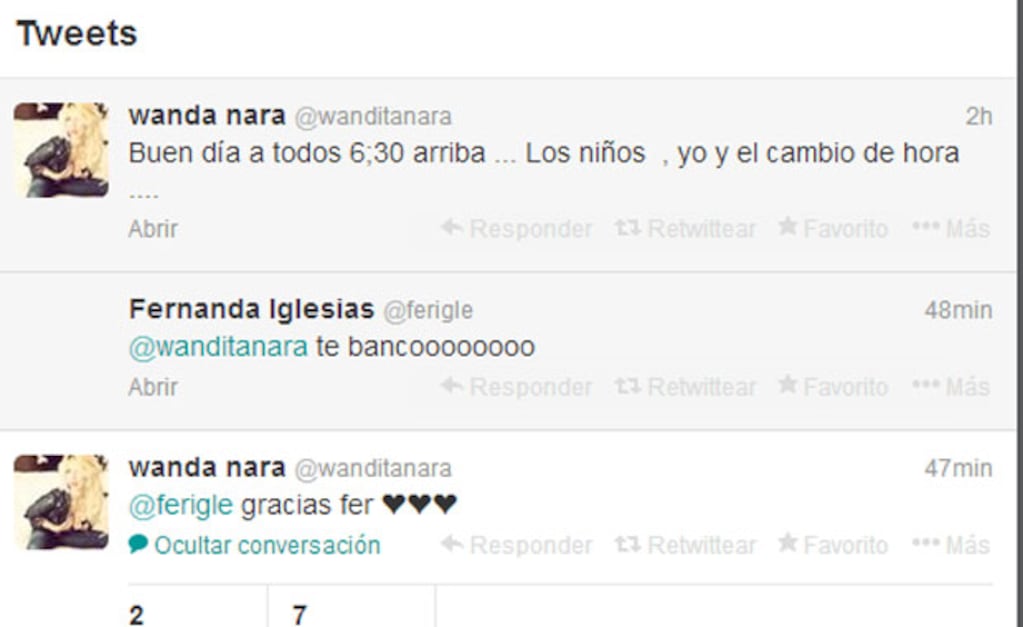Favorite the 'gracias fer' tweet
Screen dimensions: 1023x627
point(833,545)
